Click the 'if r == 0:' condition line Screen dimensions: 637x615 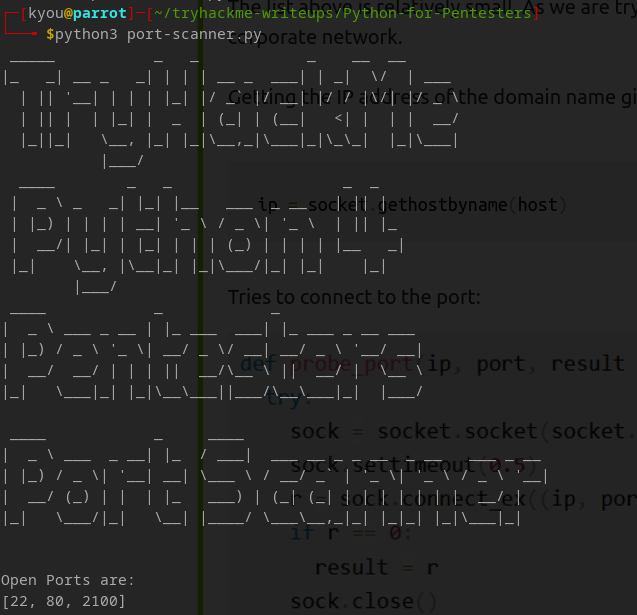[338, 532]
